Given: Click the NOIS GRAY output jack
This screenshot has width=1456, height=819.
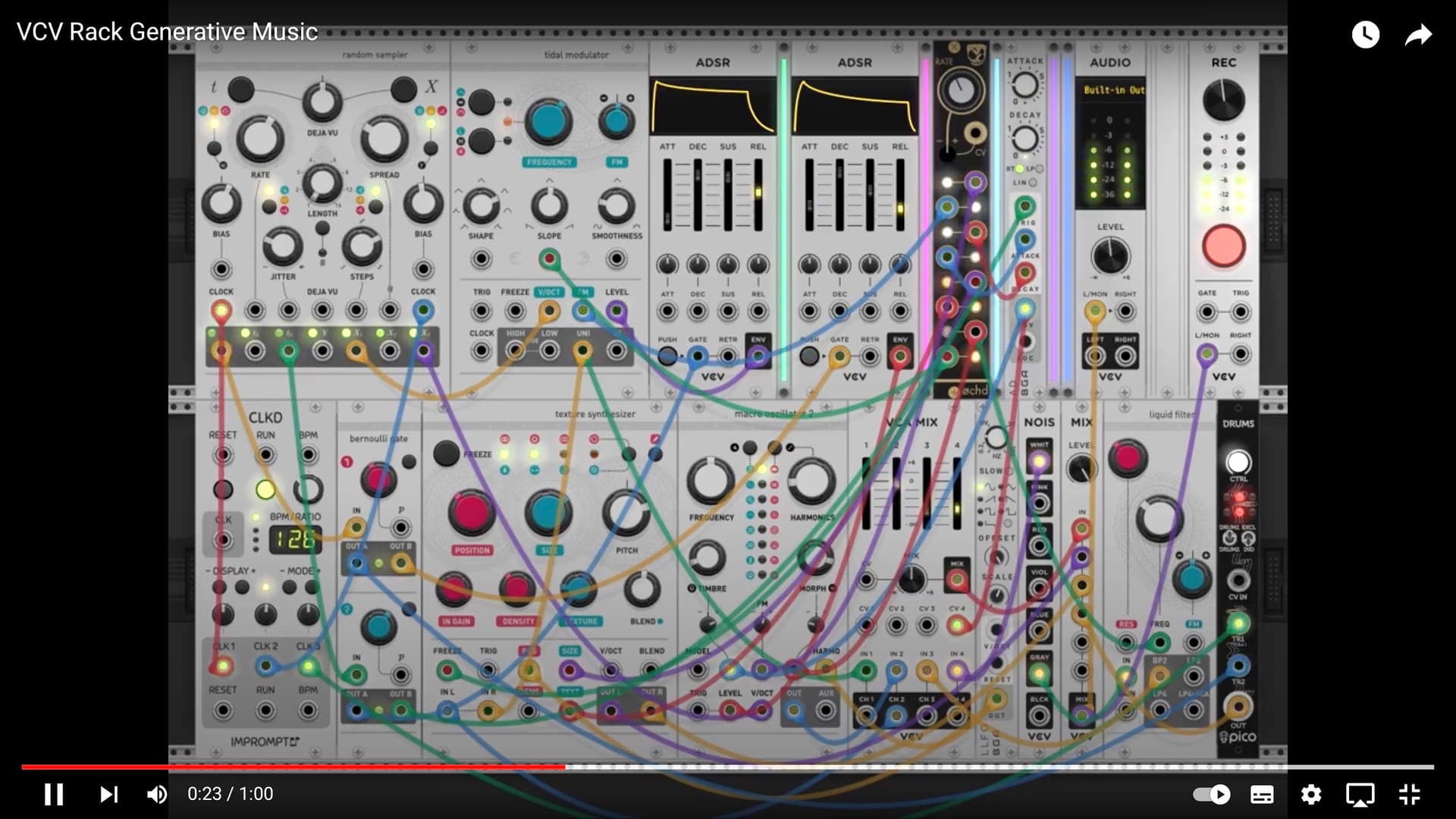Looking at the screenshot, I should point(1039,673).
